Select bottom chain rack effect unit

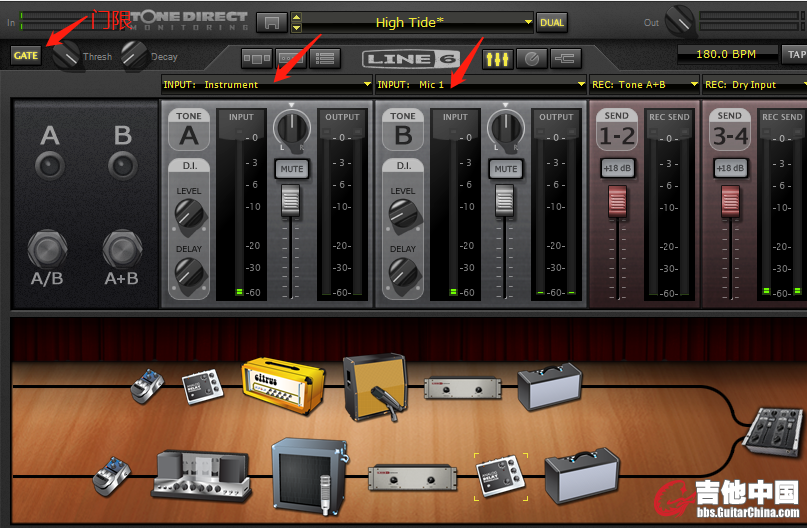pos(413,477)
